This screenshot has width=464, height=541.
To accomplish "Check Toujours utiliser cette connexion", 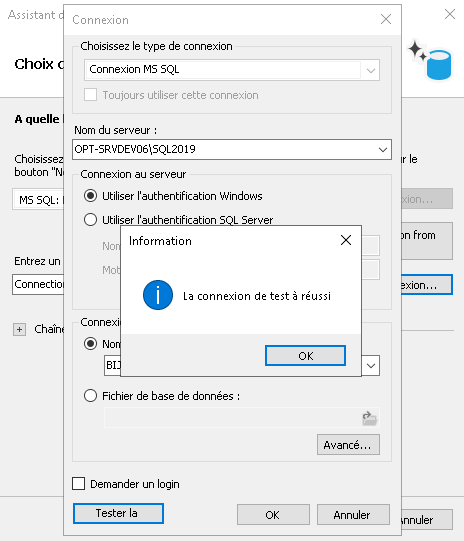I will click(x=90, y=95).
